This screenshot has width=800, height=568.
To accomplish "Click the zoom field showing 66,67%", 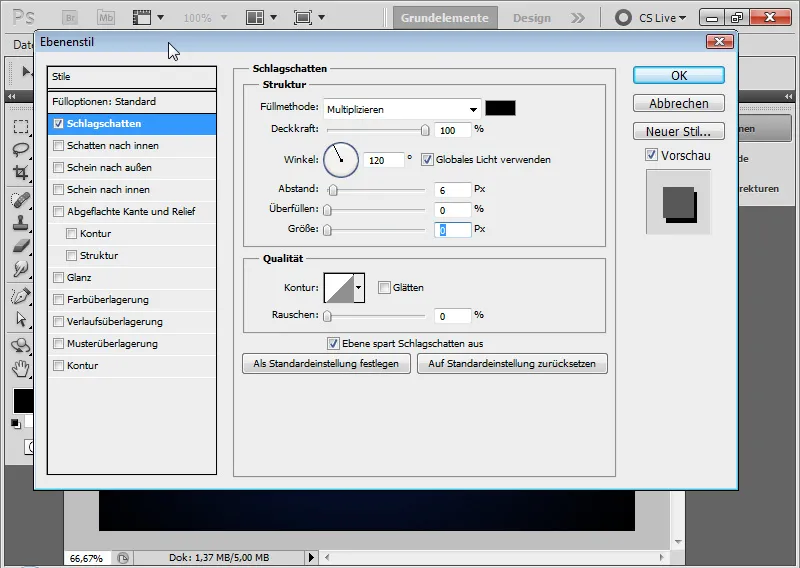I will pos(86,558).
